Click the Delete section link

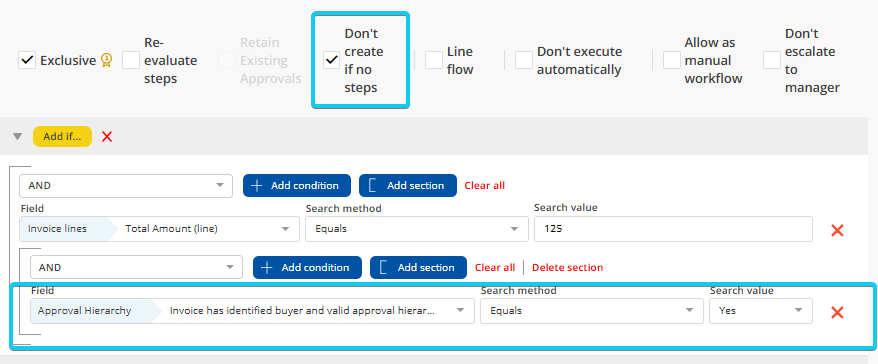point(567,267)
